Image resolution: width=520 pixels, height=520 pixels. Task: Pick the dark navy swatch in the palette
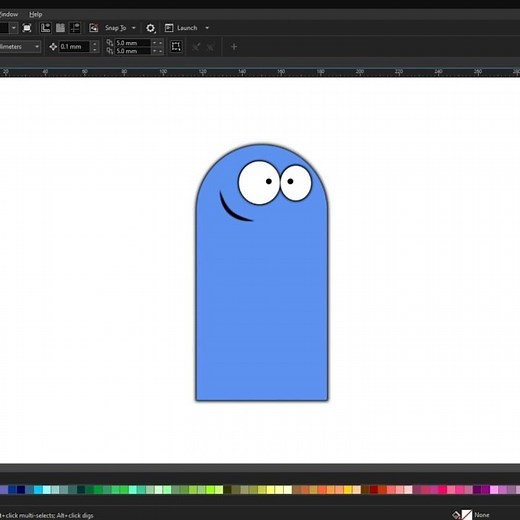point(21,490)
